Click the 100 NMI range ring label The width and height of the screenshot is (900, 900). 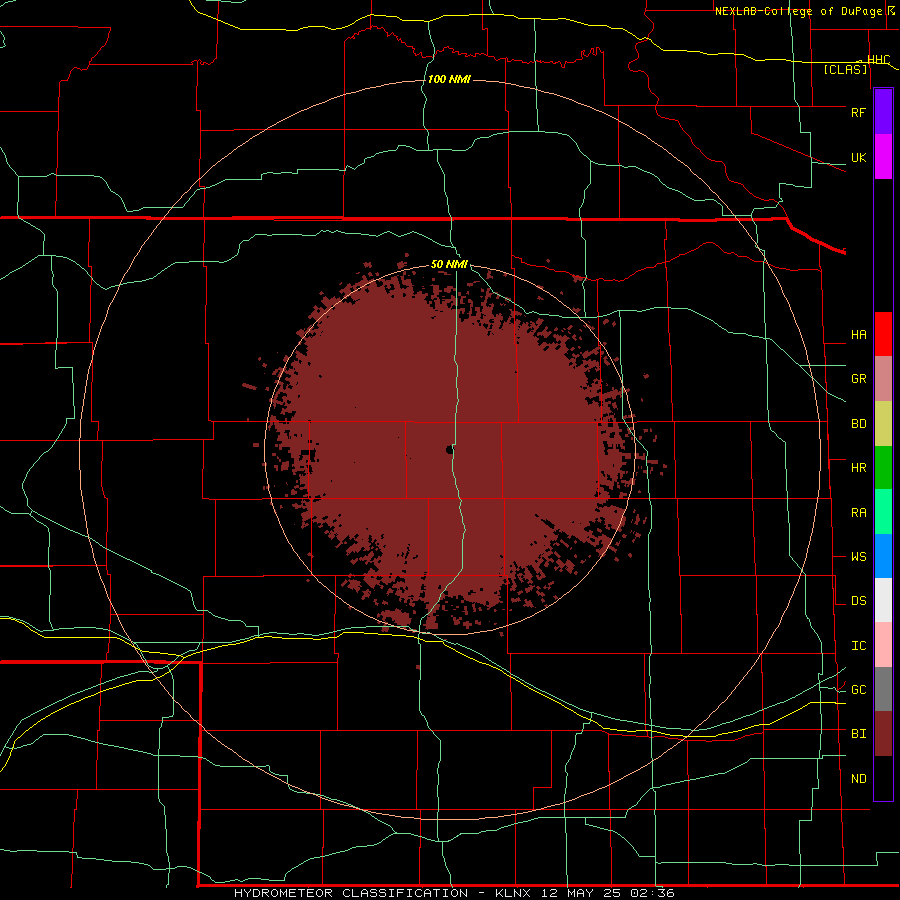pyautogui.click(x=449, y=79)
